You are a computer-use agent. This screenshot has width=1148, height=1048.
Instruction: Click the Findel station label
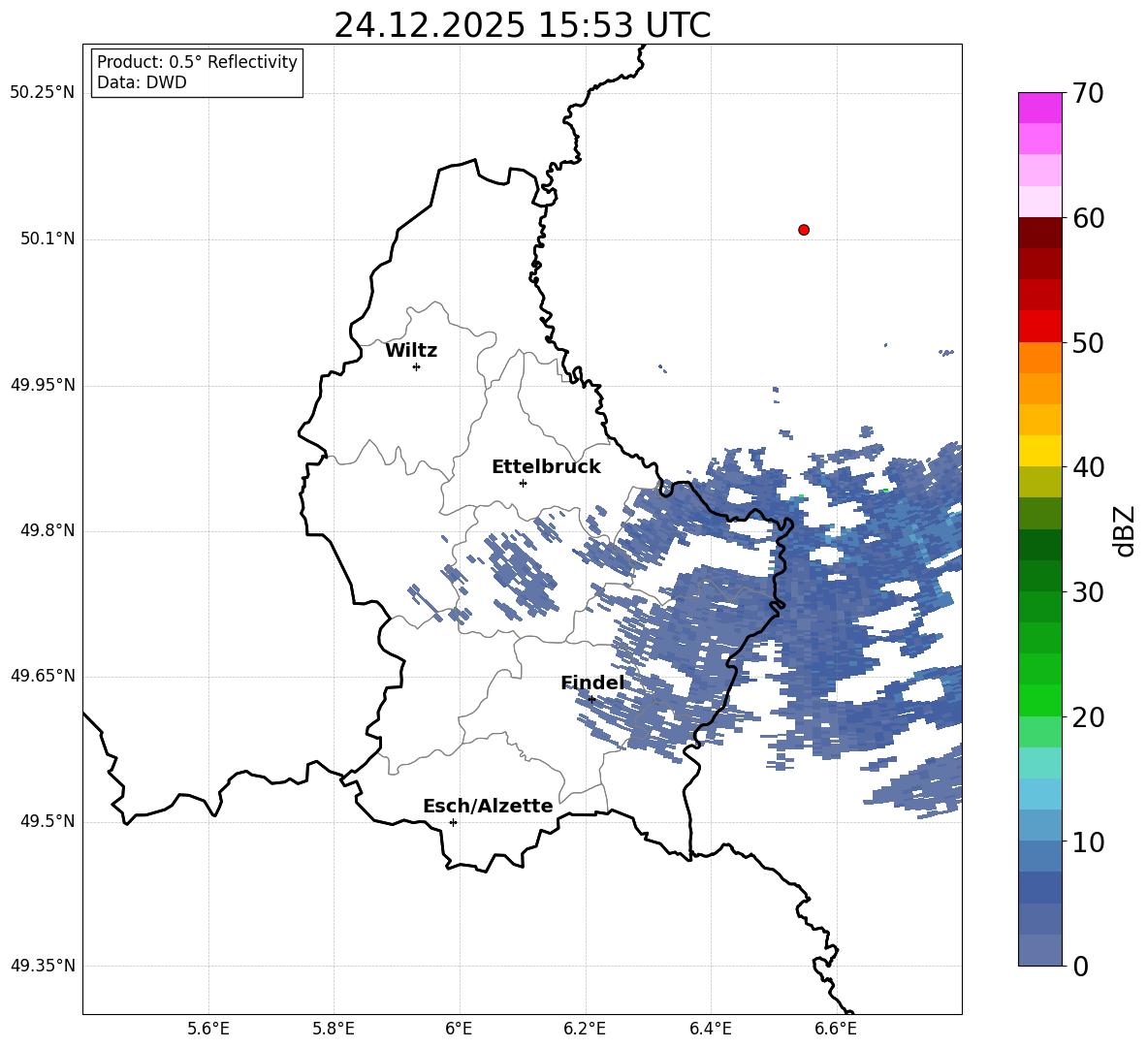coord(592,683)
